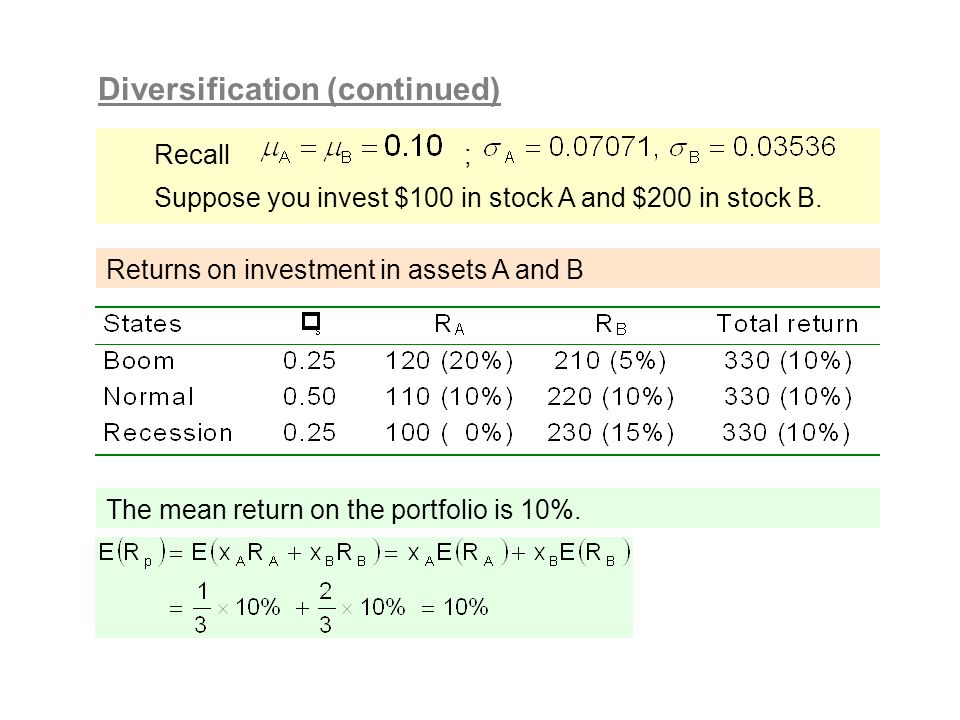Select the 230 (15%) cell
960x720 pixels.
coord(610,433)
